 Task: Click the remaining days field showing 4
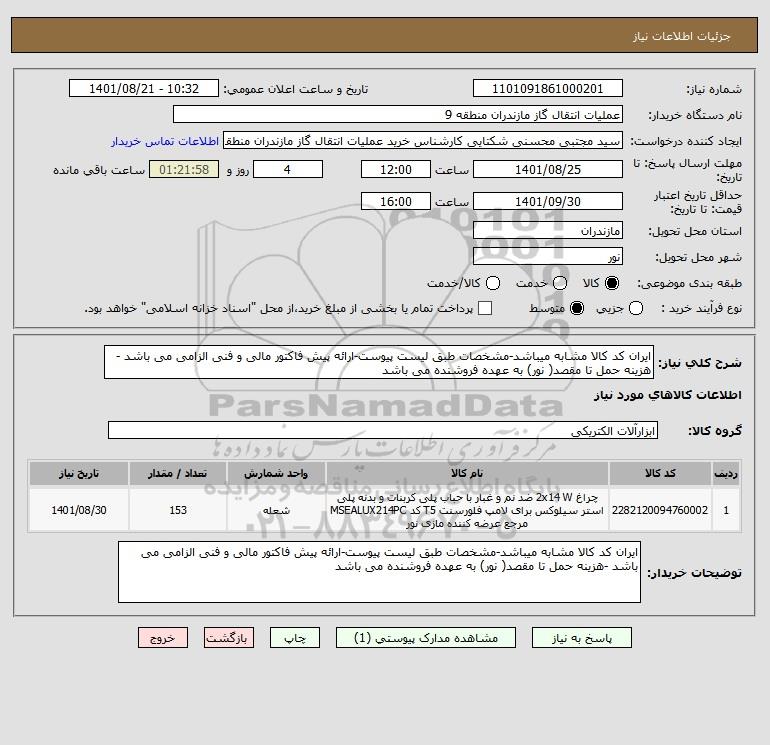[288, 170]
